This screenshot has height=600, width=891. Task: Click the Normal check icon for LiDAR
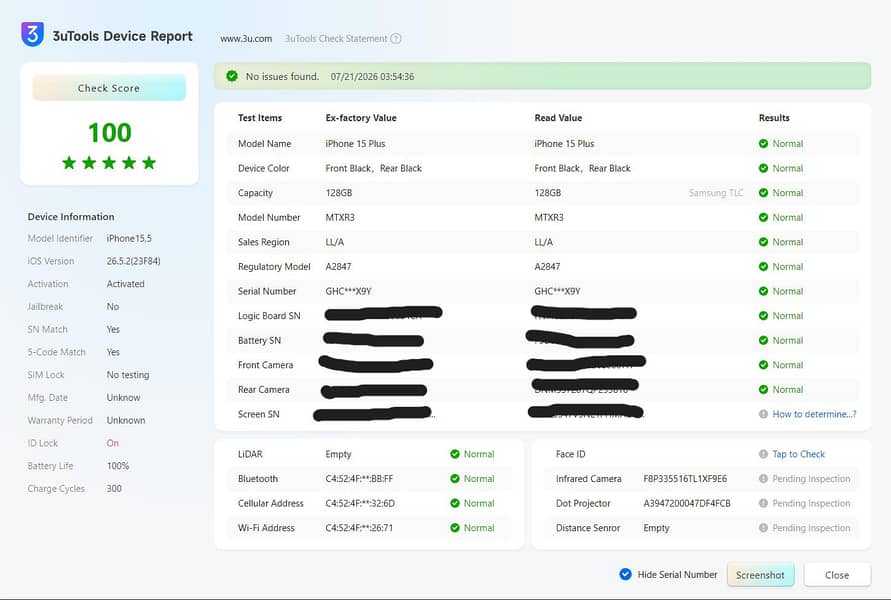tap(455, 454)
